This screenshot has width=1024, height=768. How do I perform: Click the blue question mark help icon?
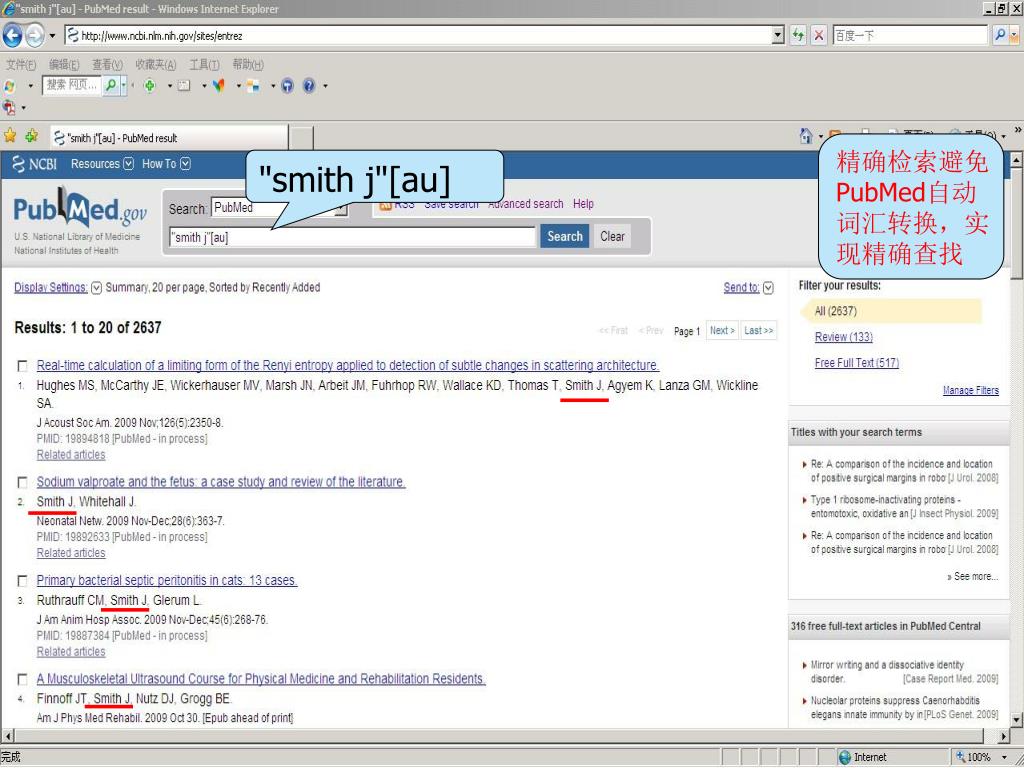[x=309, y=86]
